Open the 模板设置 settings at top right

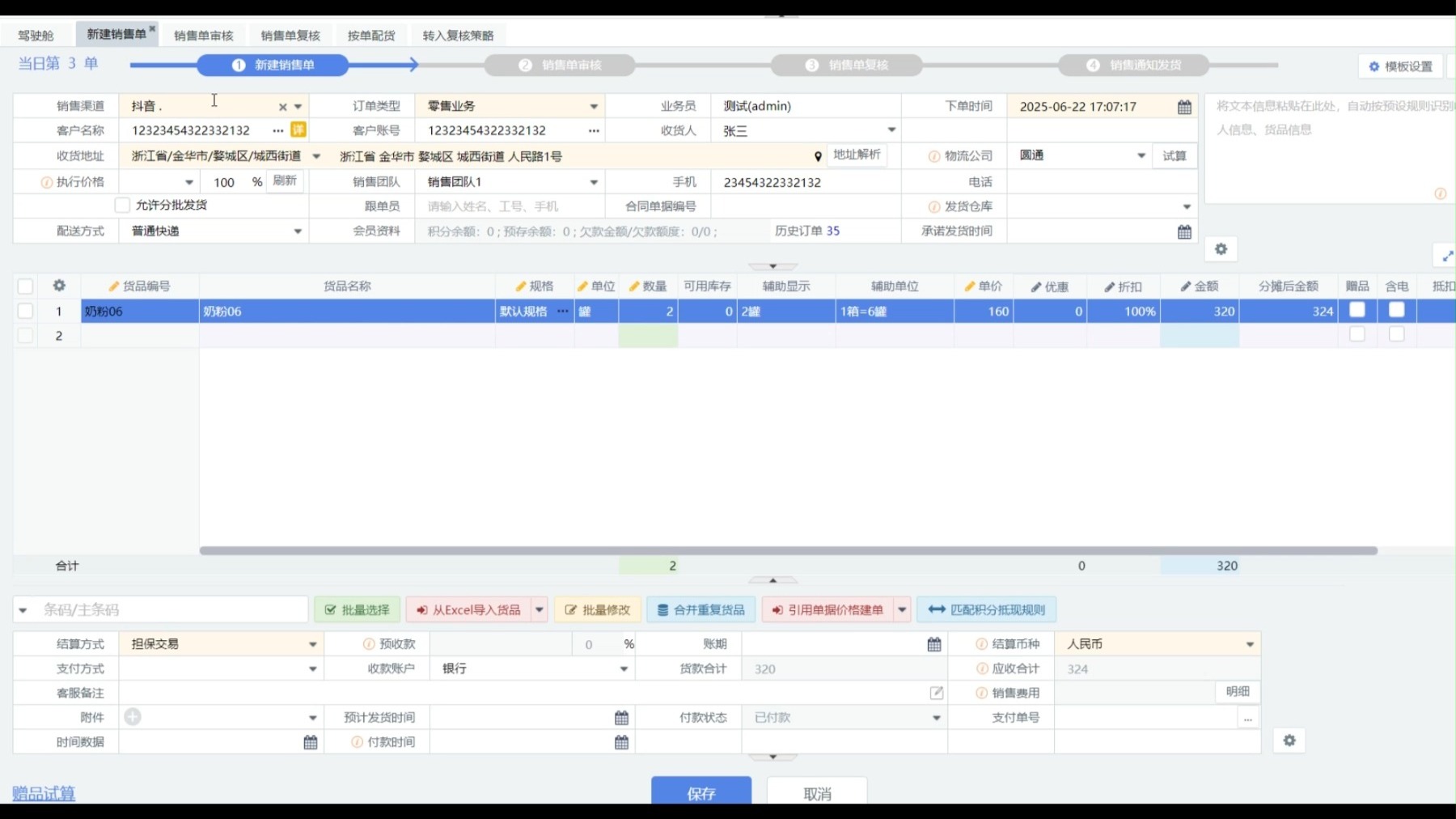pyautogui.click(x=1400, y=66)
